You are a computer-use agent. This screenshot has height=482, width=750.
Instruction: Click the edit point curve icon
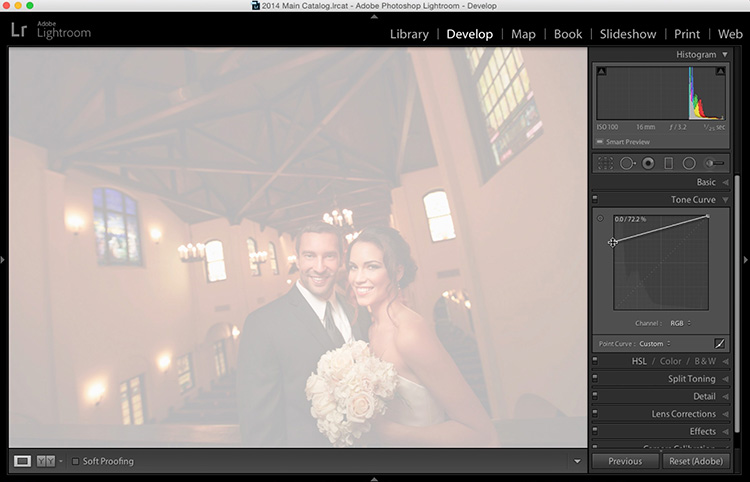click(x=719, y=343)
